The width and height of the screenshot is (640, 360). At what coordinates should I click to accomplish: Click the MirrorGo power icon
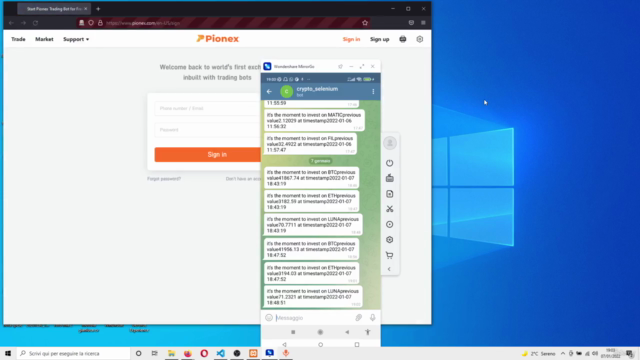[x=390, y=163]
